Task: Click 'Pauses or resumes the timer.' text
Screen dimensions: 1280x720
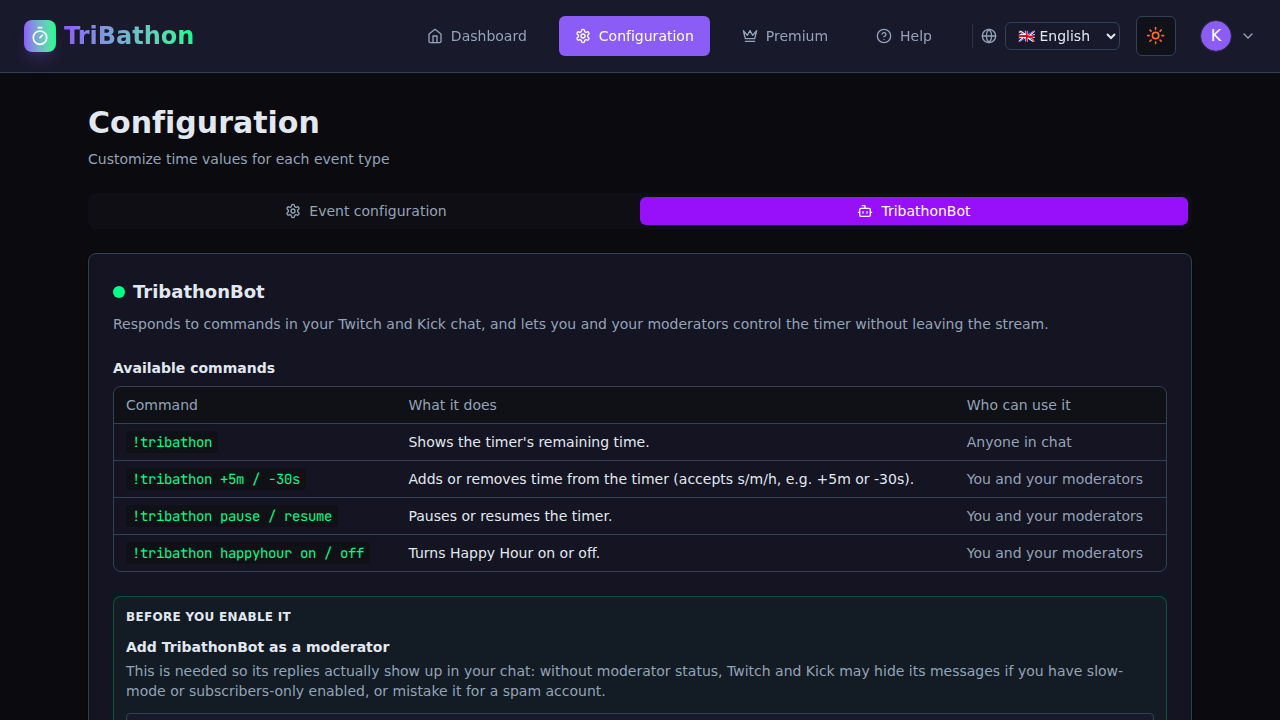Action: pos(510,516)
